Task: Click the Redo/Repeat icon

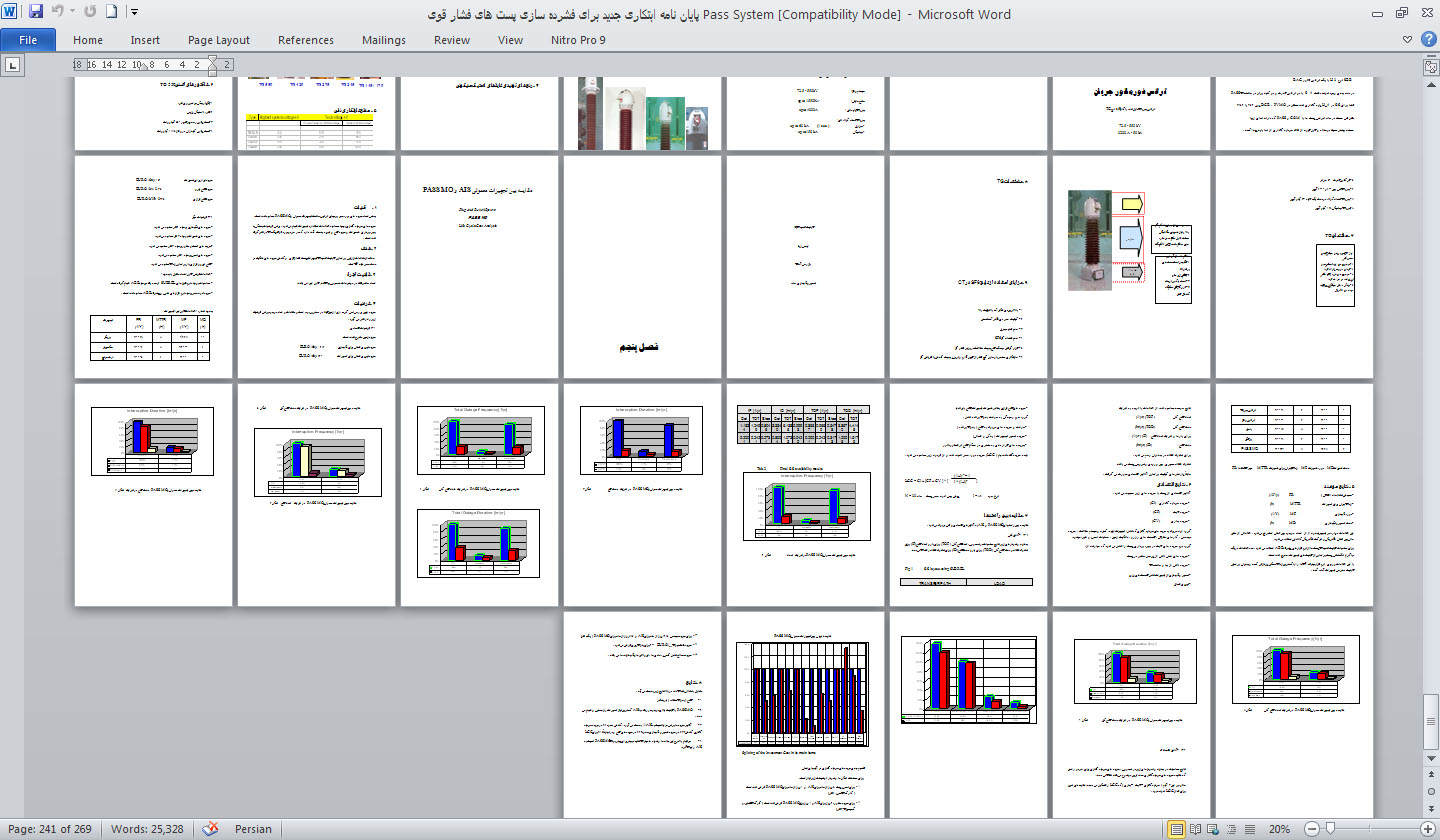Action: coord(90,13)
